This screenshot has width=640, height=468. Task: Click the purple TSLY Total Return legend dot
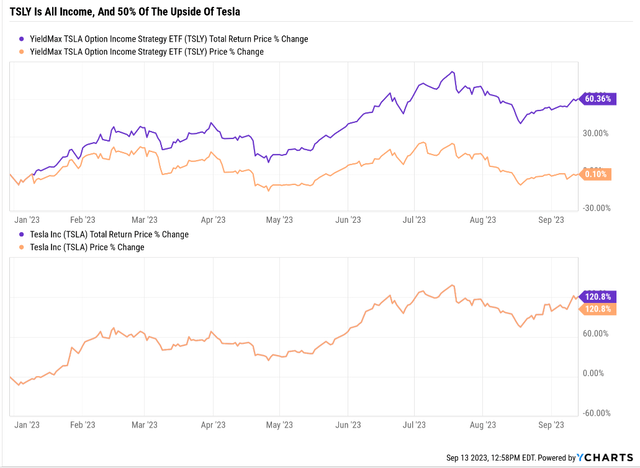pos(22,39)
